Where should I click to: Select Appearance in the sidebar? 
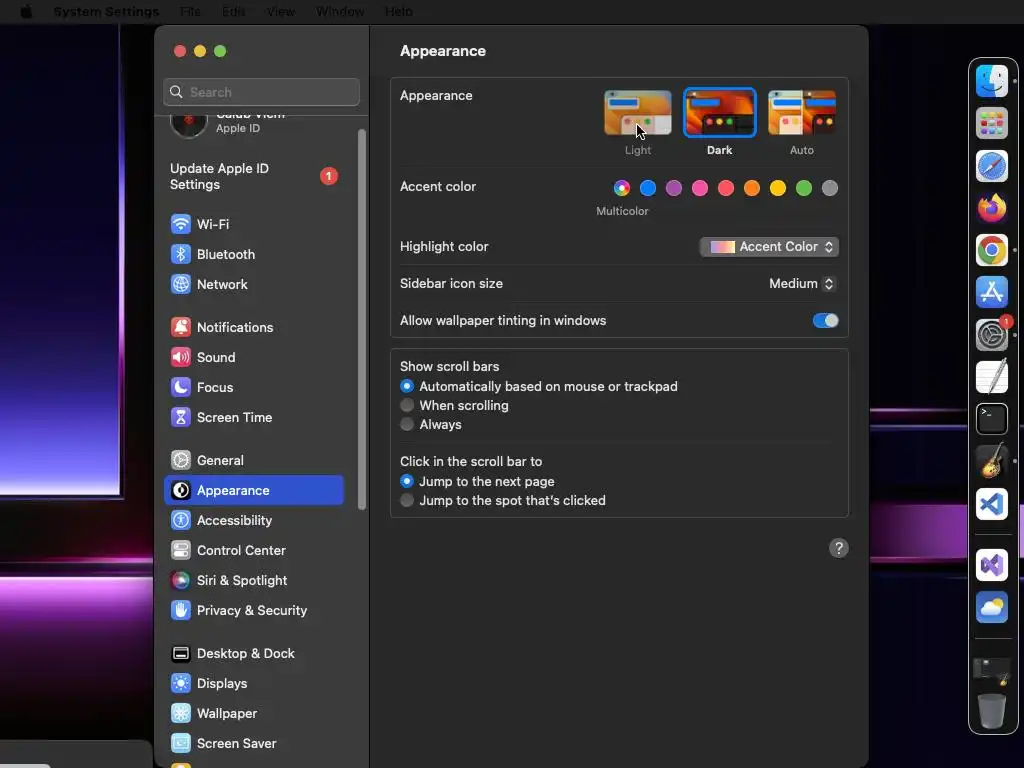pos(253,490)
